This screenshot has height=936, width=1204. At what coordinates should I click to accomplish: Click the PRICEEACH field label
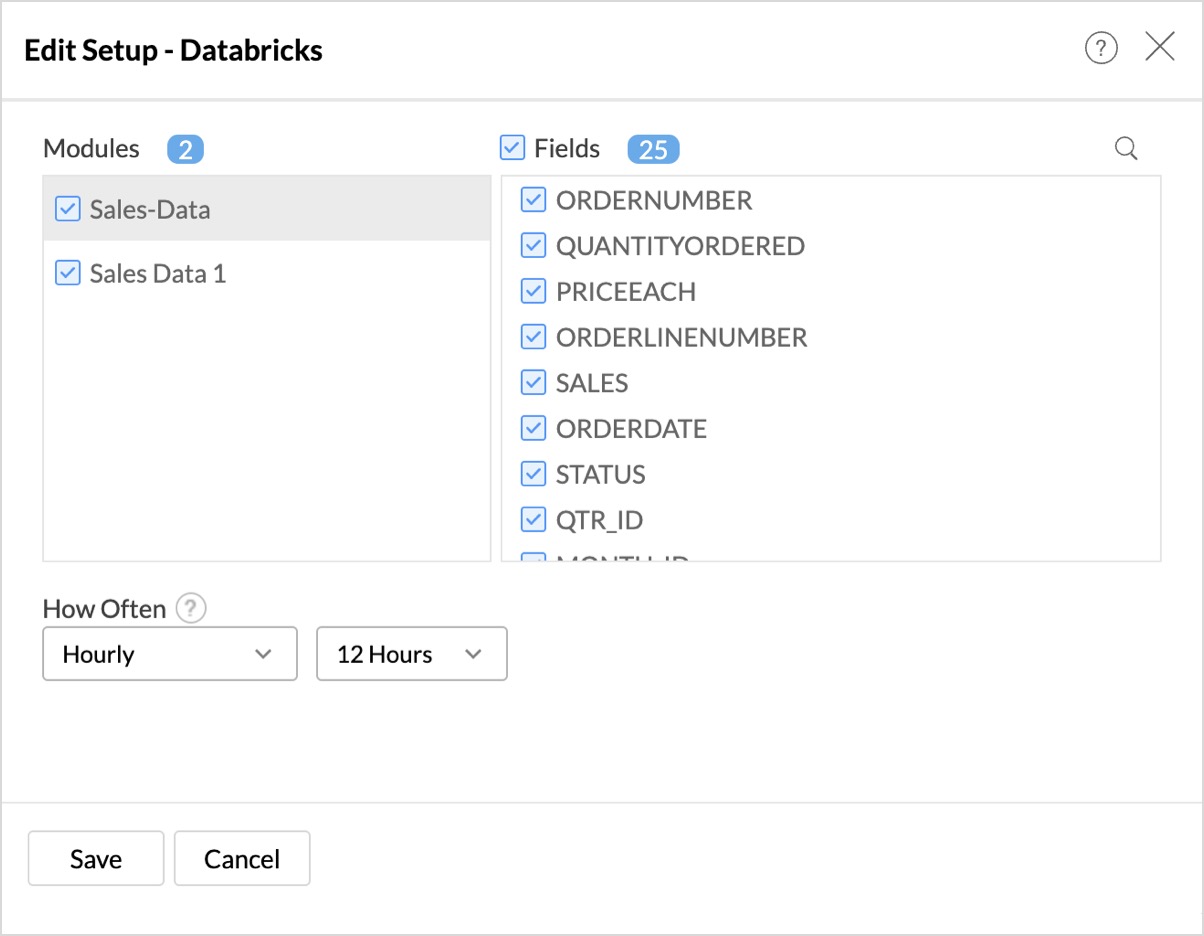[x=626, y=291]
